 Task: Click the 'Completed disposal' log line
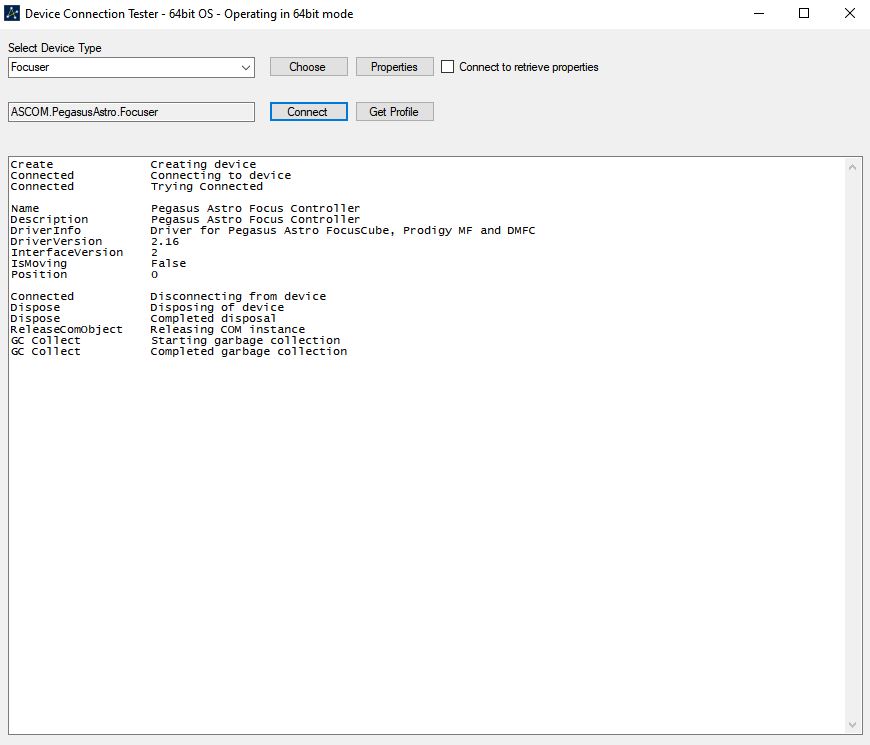click(x=213, y=318)
